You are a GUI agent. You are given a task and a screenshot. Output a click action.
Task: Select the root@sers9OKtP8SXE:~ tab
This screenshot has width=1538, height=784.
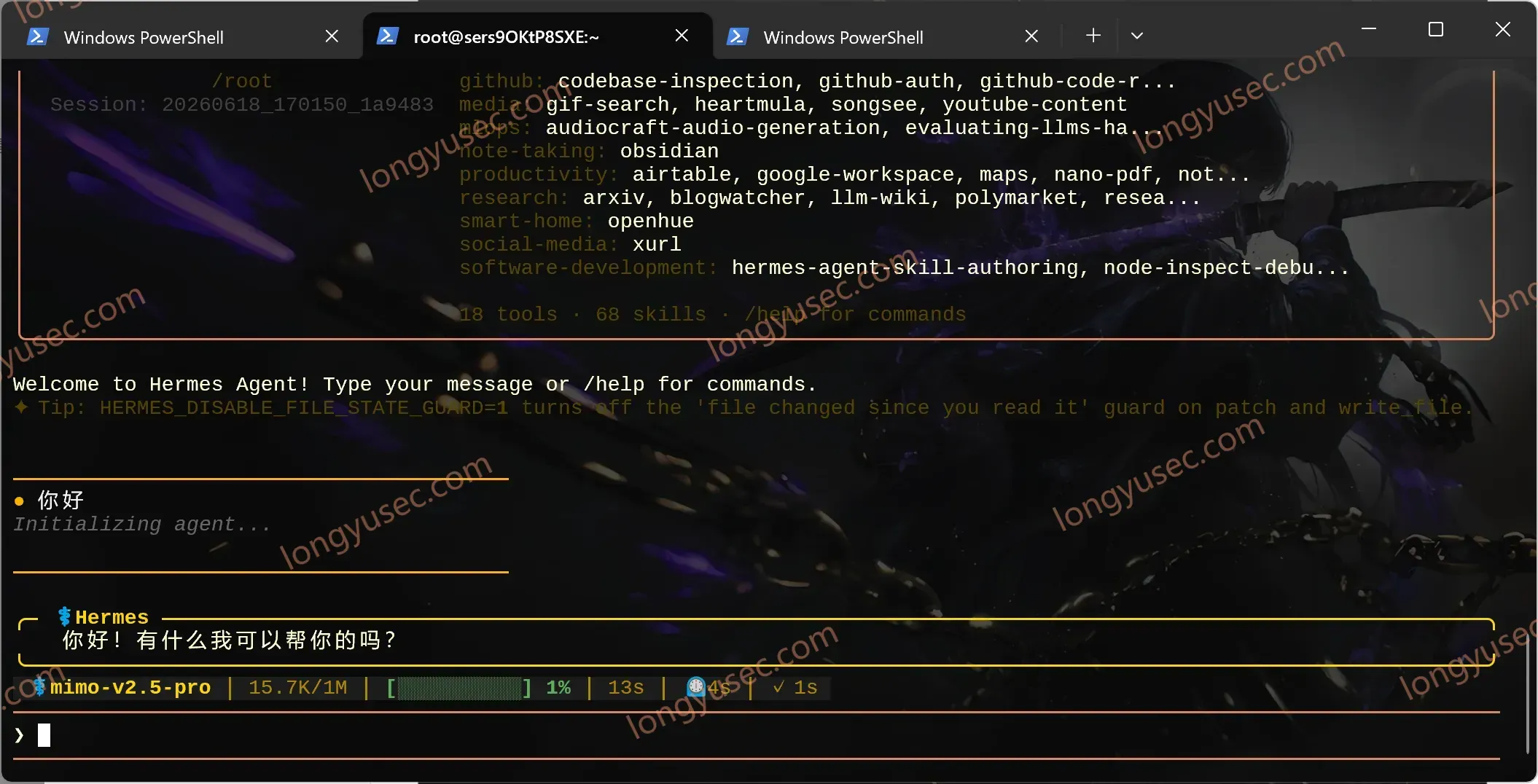[537, 36]
